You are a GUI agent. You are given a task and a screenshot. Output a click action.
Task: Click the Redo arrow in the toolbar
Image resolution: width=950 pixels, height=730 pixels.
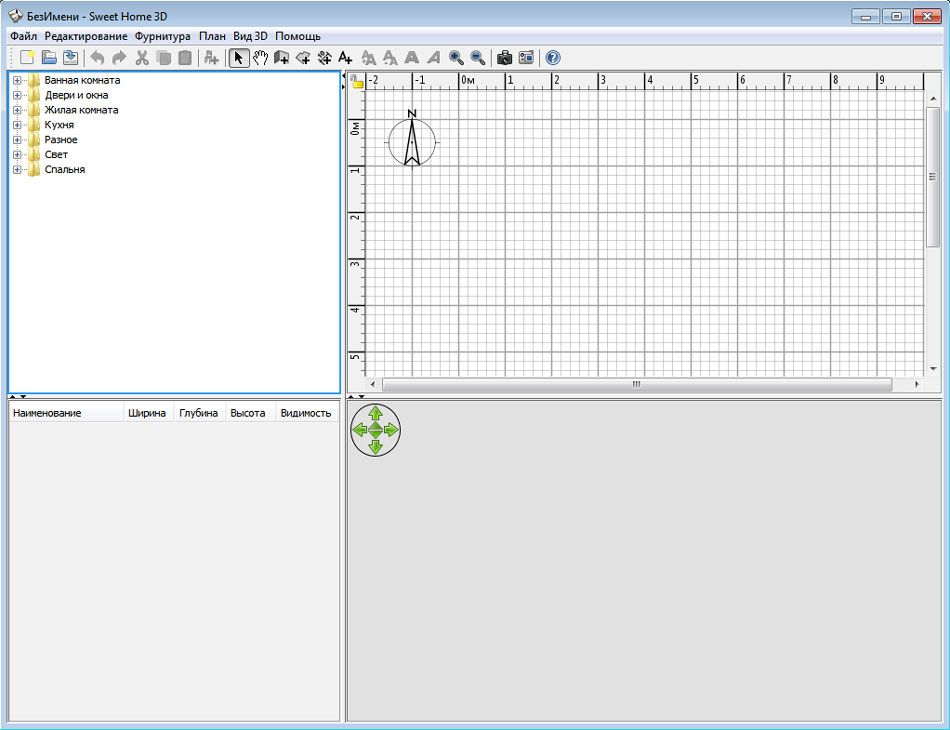119,58
